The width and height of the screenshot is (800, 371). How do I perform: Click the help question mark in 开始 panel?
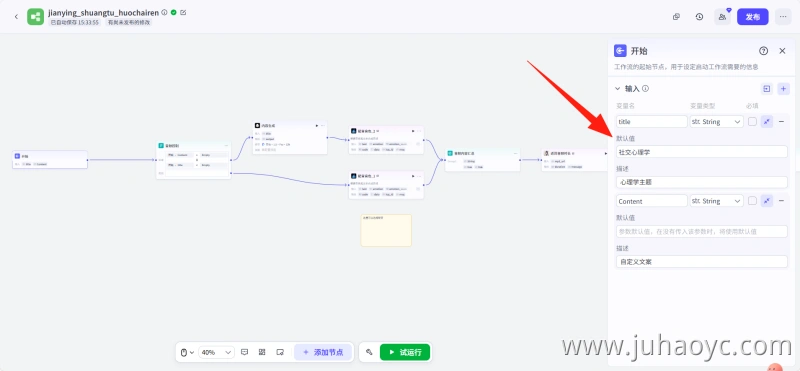click(x=763, y=51)
